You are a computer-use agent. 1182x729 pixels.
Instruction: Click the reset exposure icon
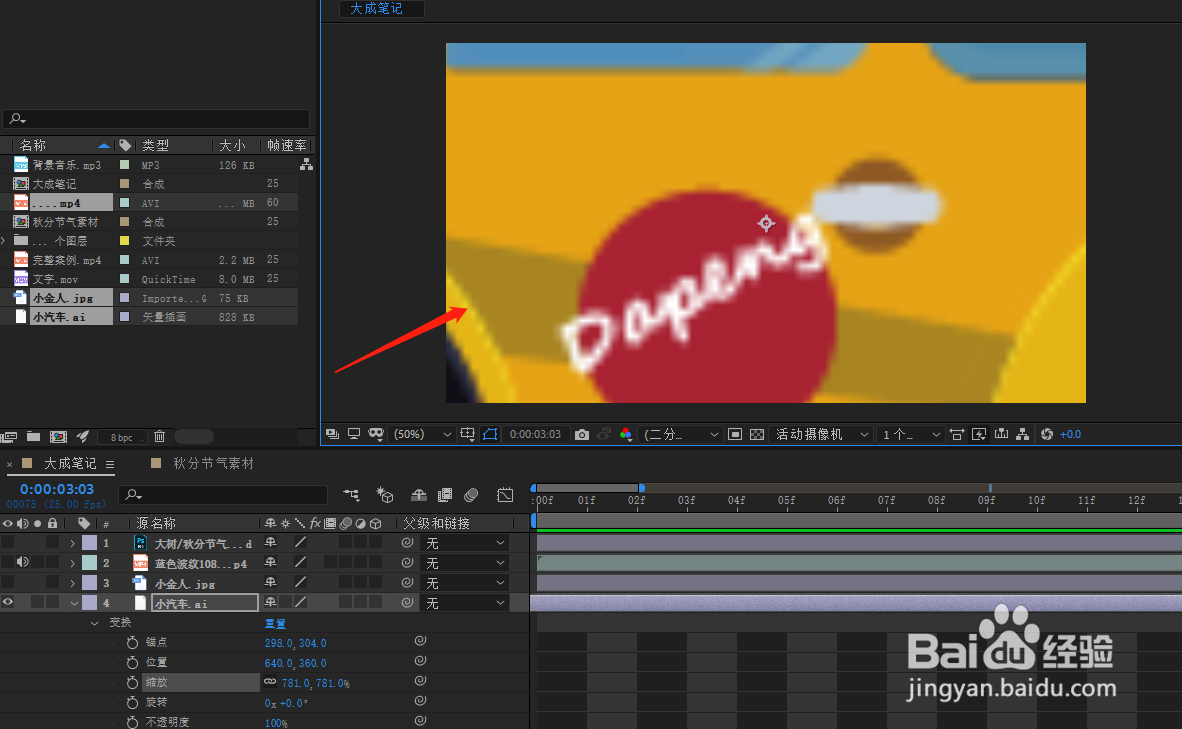pyautogui.click(x=1046, y=434)
